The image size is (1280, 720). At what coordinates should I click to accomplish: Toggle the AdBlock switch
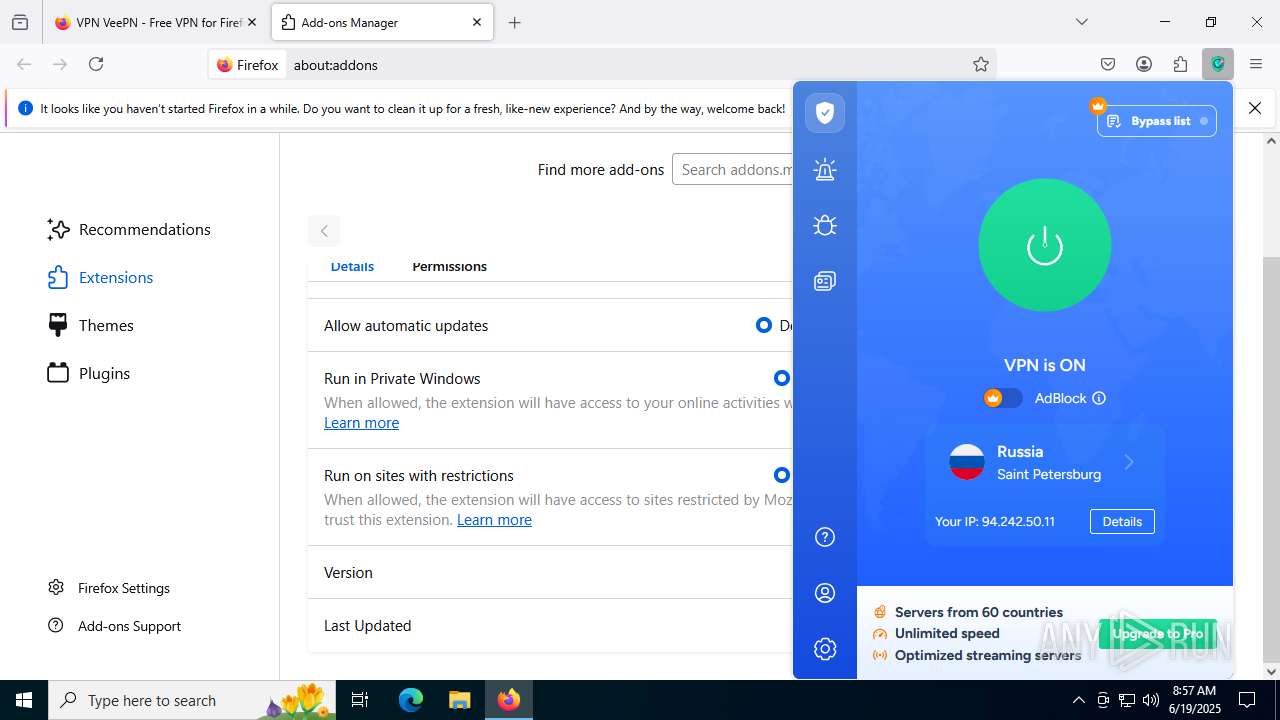pos(1003,398)
